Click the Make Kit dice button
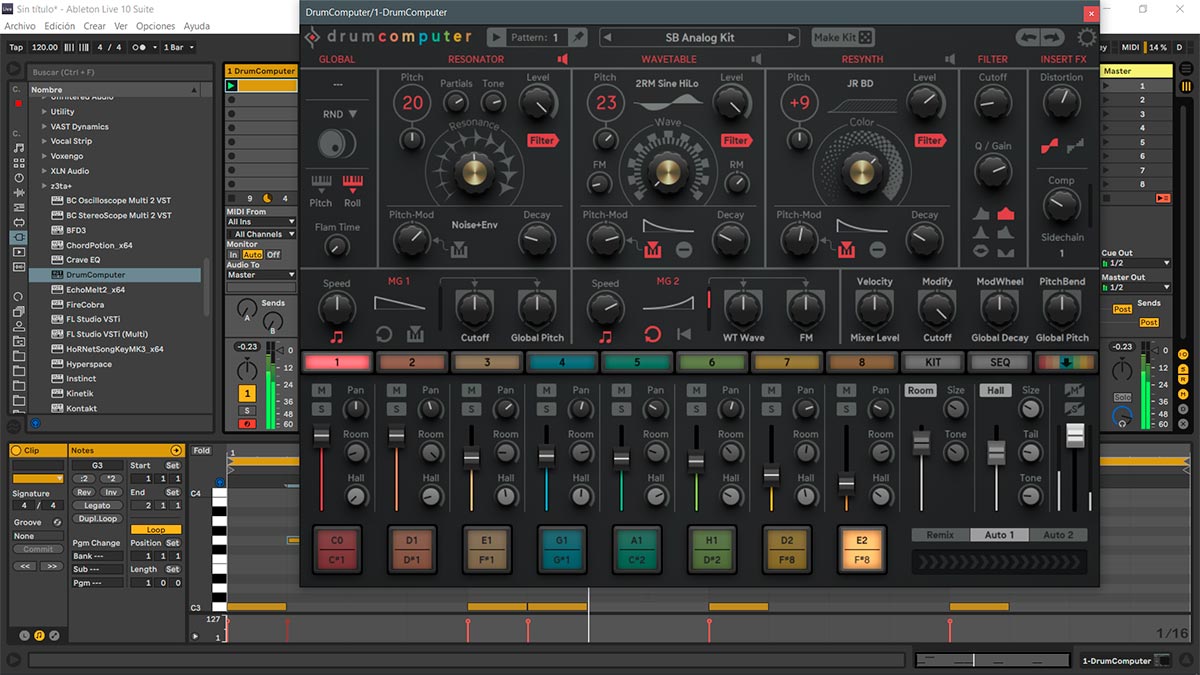This screenshot has width=1200, height=675. 842,37
